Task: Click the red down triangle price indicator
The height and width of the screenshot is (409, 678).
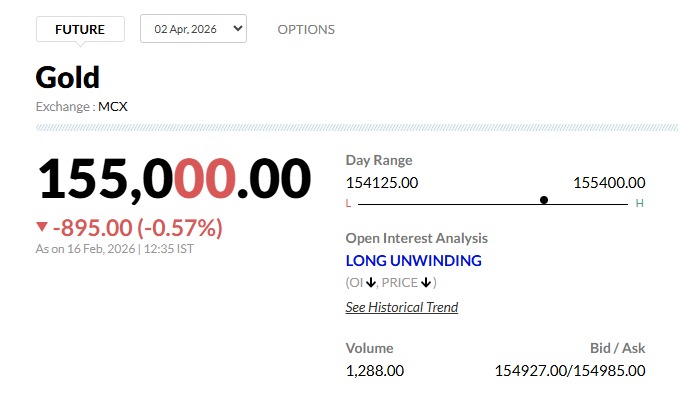Action: tap(41, 227)
